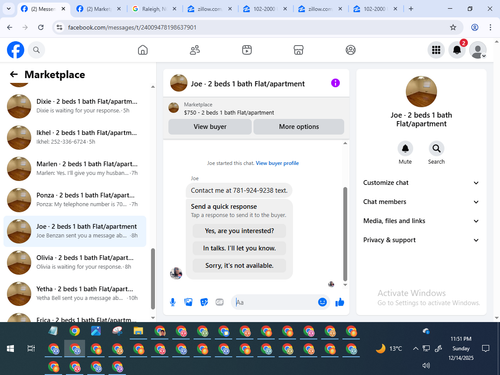Show hidden system tray icons chevron
This screenshot has width=500, height=375.
[415, 349]
